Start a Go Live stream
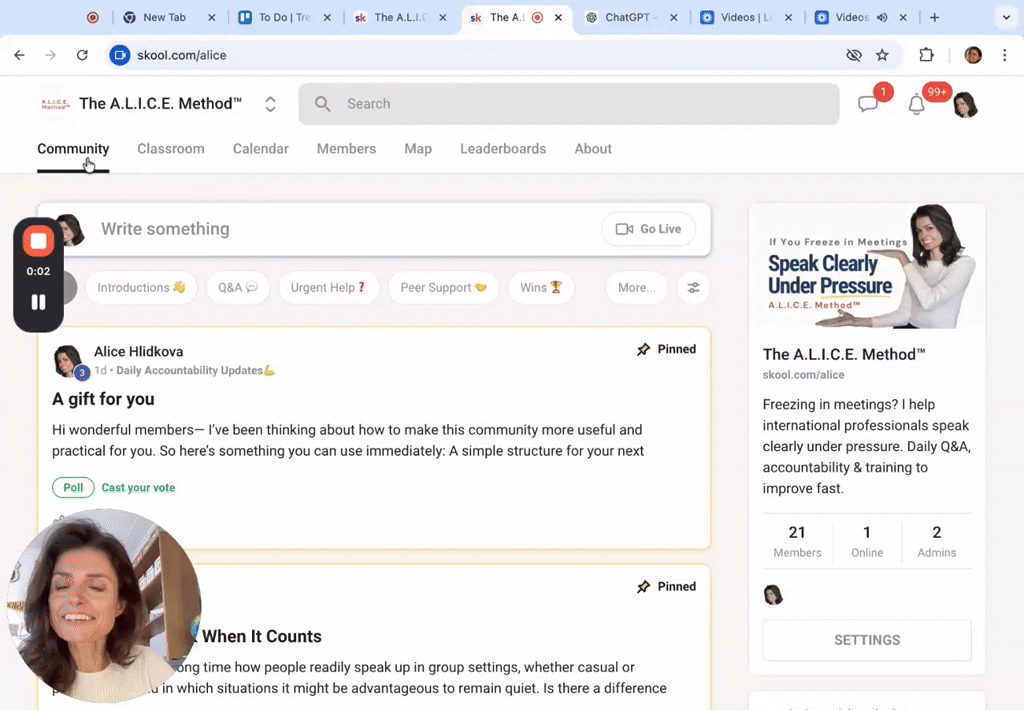This screenshot has width=1024, height=710. point(648,229)
